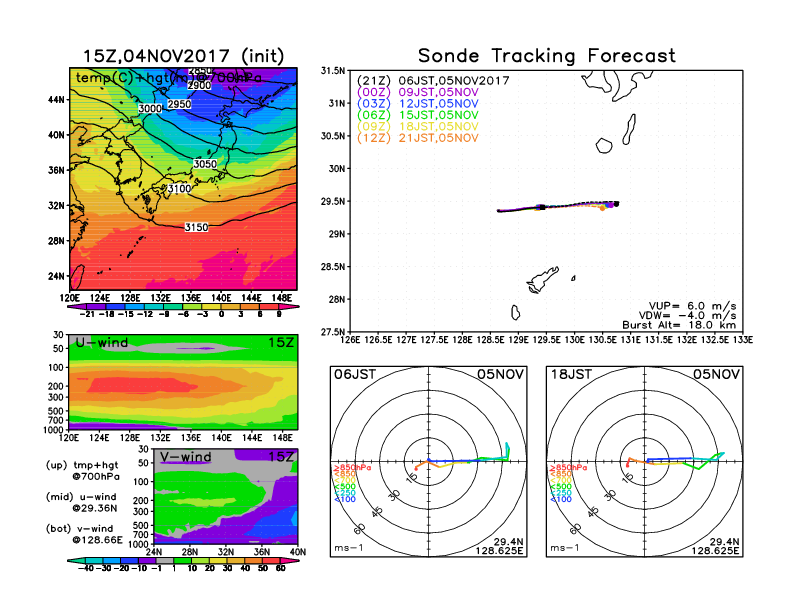Click the 3100 contour label
The image size is (792, 612).
(x=179, y=189)
